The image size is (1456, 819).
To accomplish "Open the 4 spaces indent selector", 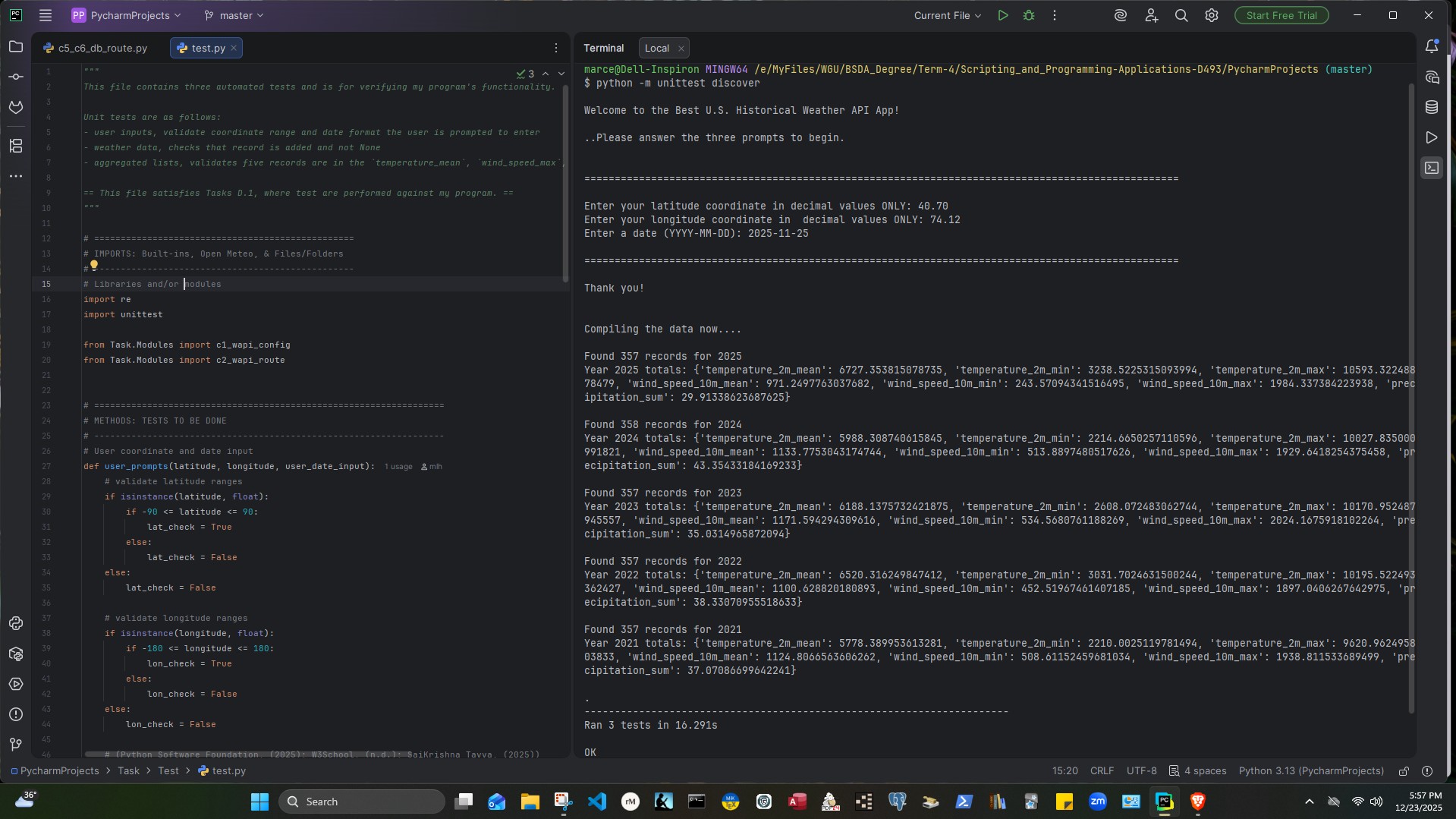I will tap(1198, 771).
